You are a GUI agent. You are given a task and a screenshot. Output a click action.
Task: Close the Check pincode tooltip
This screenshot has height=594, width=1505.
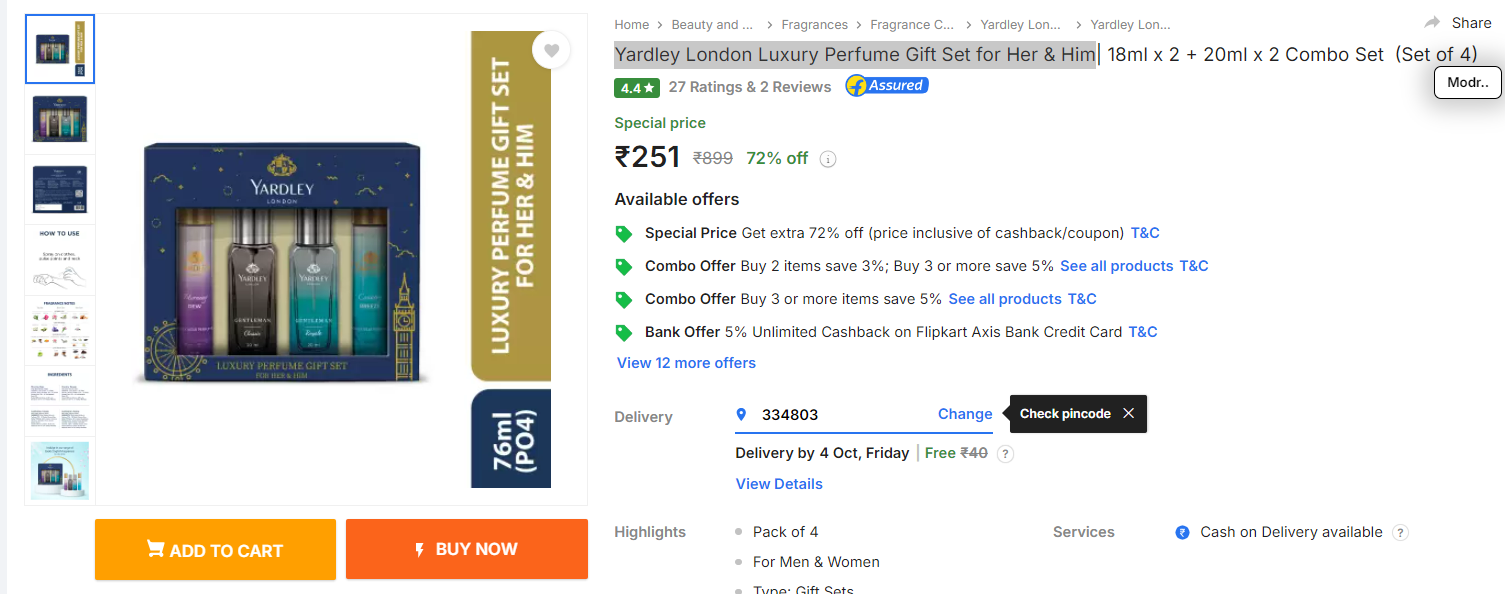(x=1128, y=413)
